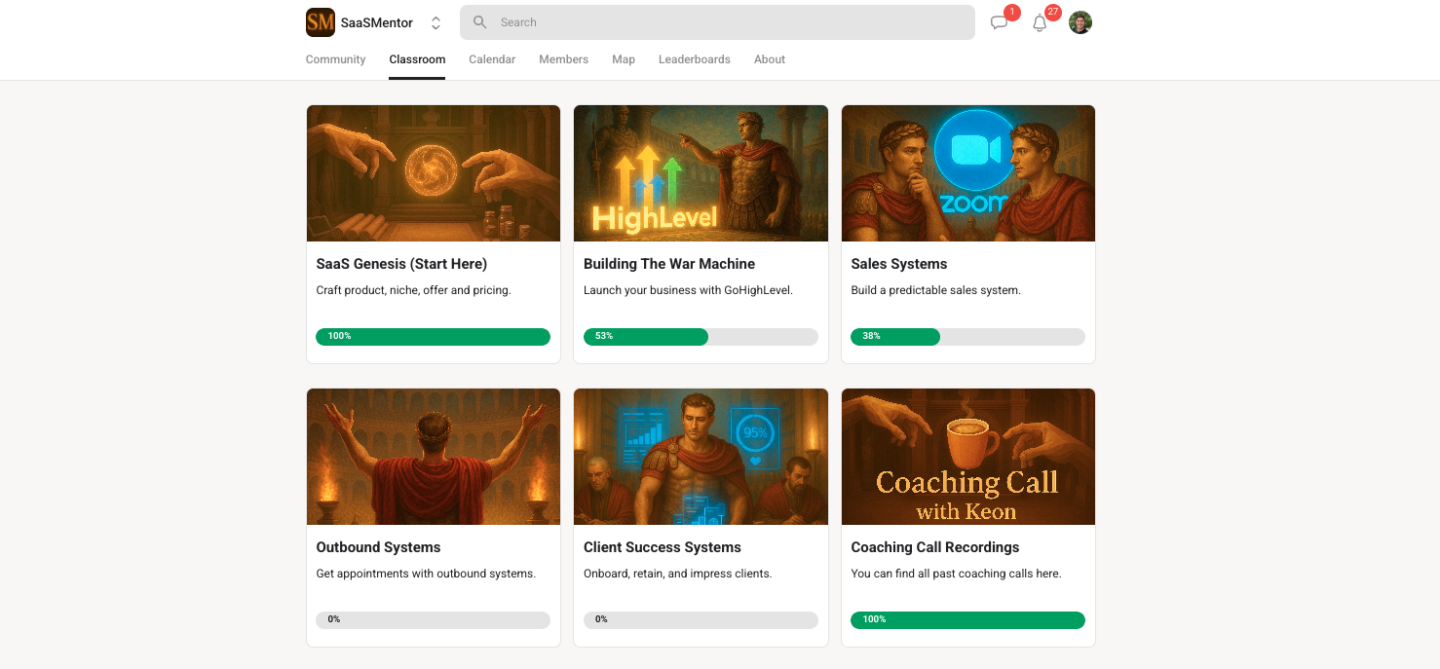Click "Get appointments with outbound systems." text
The width and height of the screenshot is (1440, 669).
coord(426,574)
